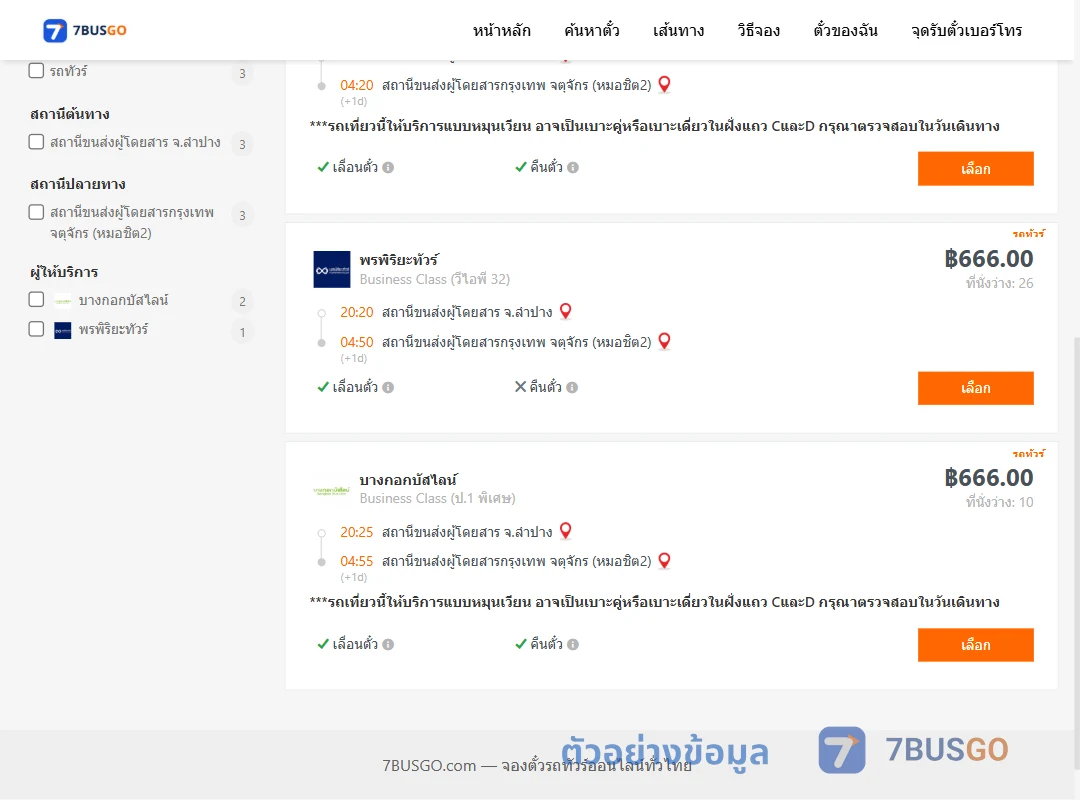Tick origin station สถานีขนส่งผู้โดยสาร จ.ลำปาง checkbox

pos(37,141)
